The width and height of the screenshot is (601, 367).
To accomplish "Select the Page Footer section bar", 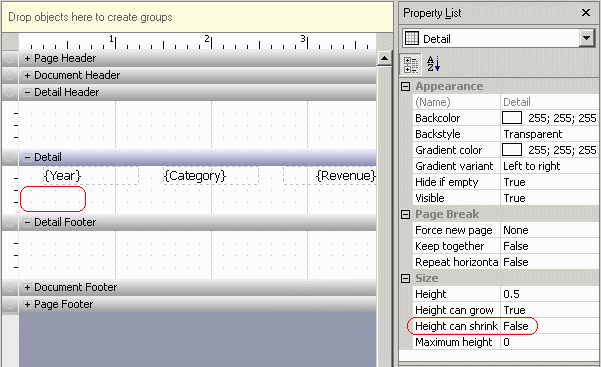I will click(x=197, y=304).
